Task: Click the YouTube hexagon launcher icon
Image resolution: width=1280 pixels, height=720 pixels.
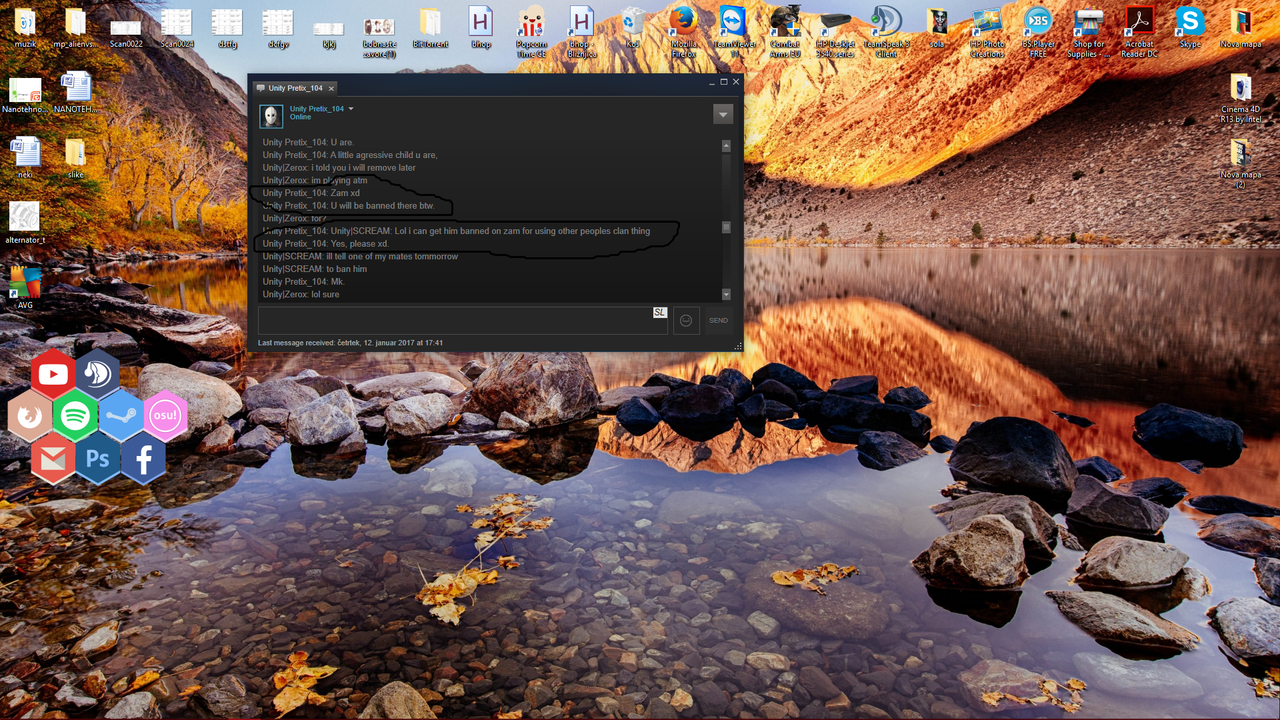Action: click(x=53, y=375)
